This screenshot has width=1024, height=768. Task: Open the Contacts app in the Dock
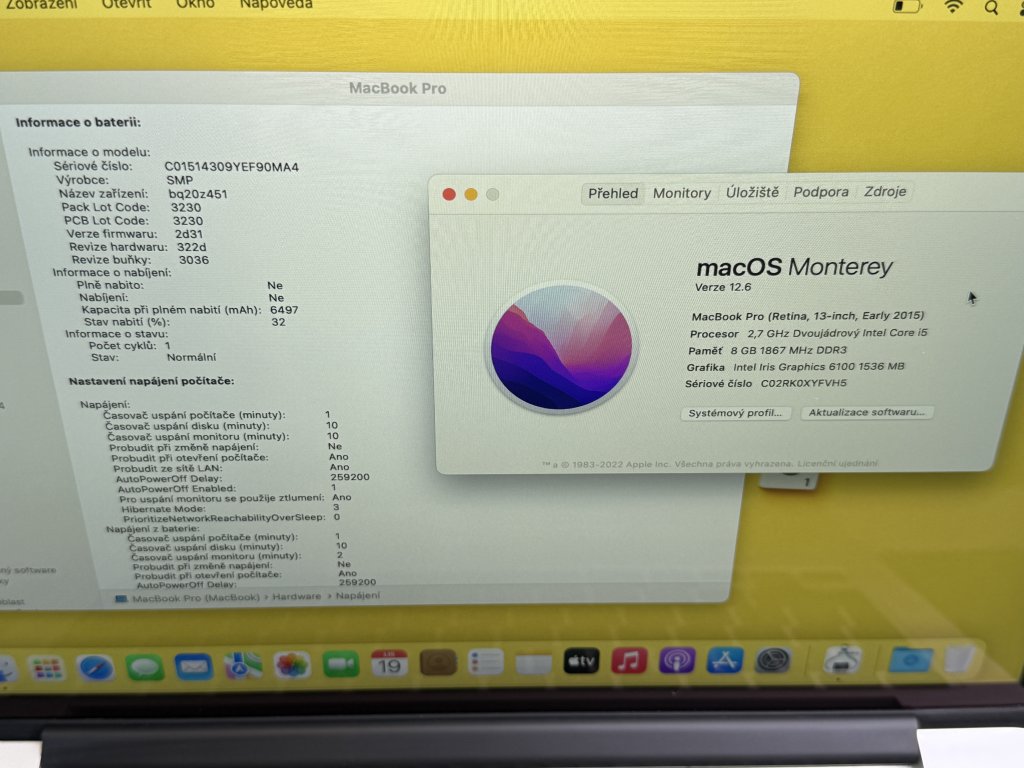tap(438, 663)
